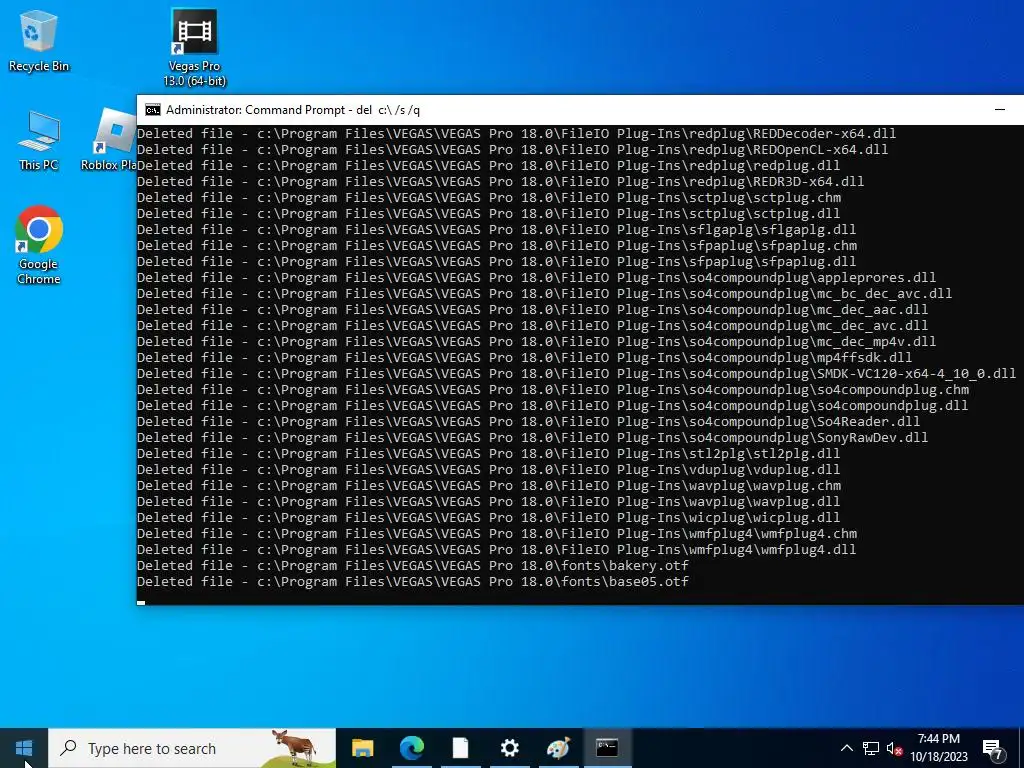The height and width of the screenshot is (768, 1024).
Task: Click the wmfplug4.chm output line
Action: click(496, 534)
